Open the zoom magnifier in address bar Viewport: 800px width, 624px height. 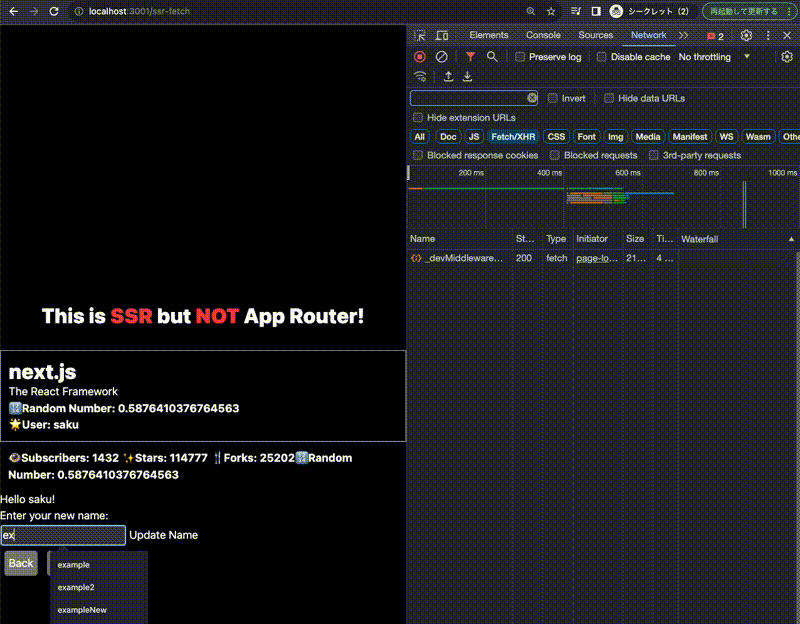click(531, 11)
